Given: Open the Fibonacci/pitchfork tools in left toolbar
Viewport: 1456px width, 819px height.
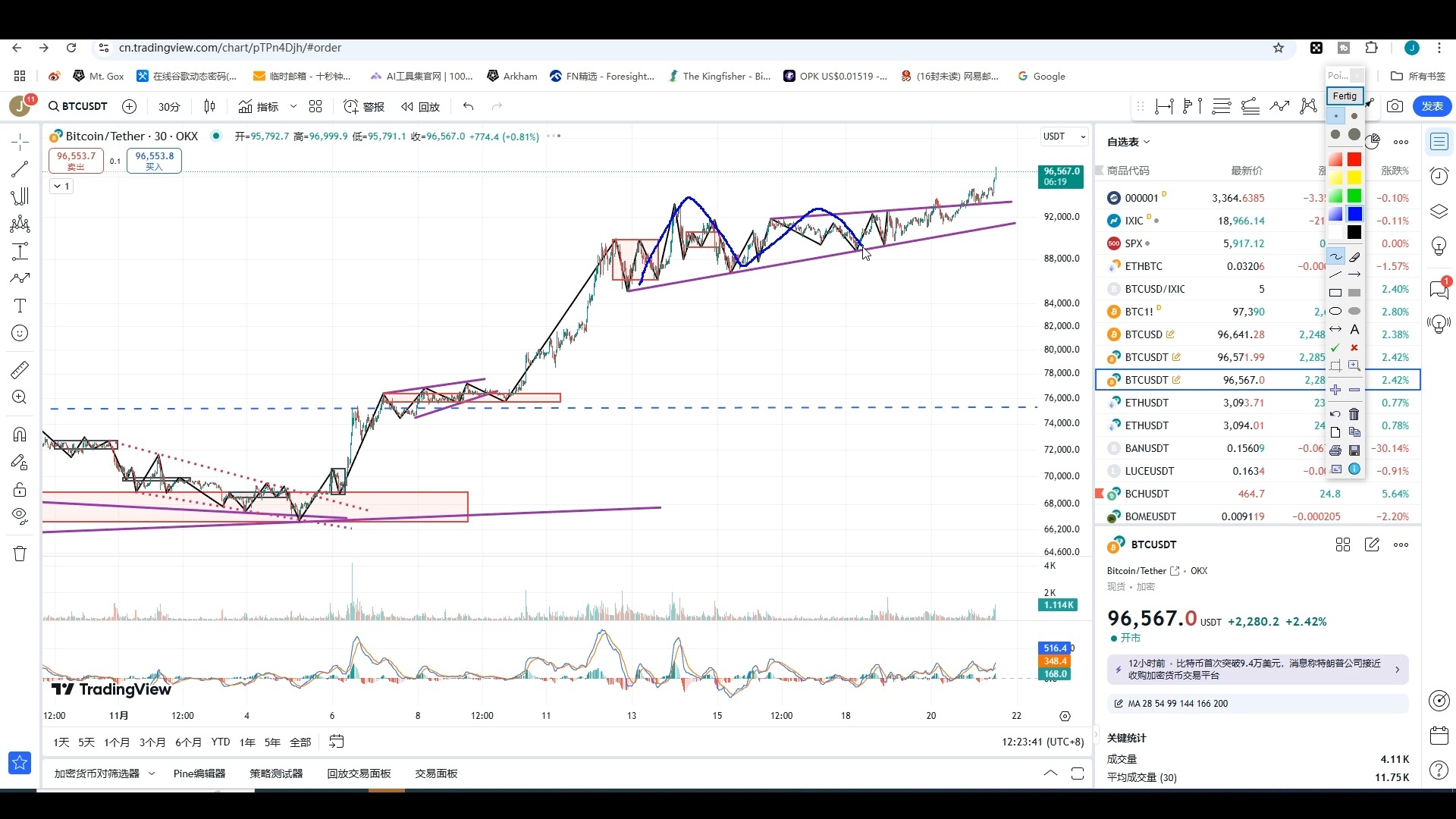Looking at the screenshot, I should (20, 196).
